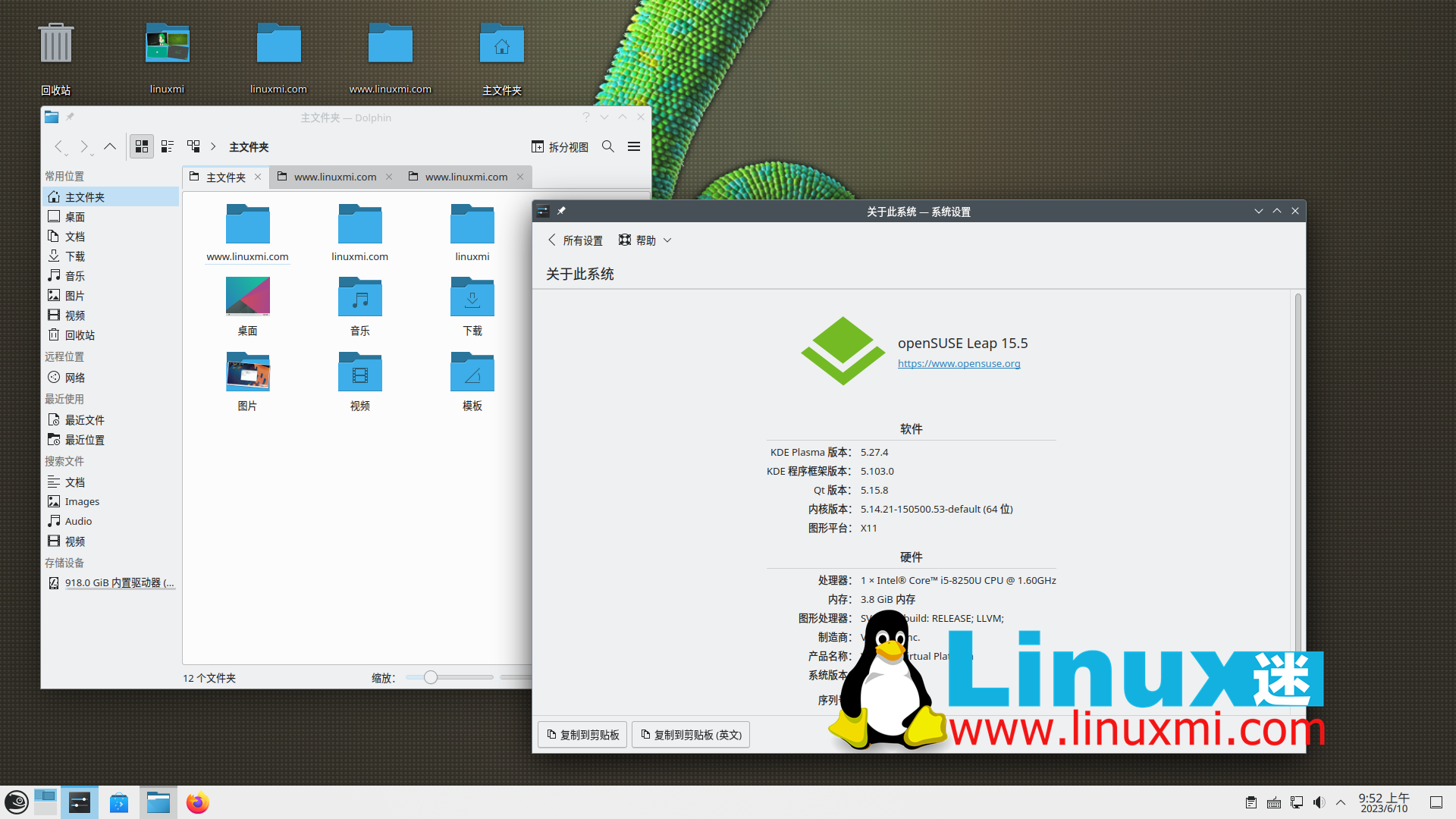This screenshot has width=1456, height=819.
Task: Select the 模板 folder in file view
Action: 472,381
